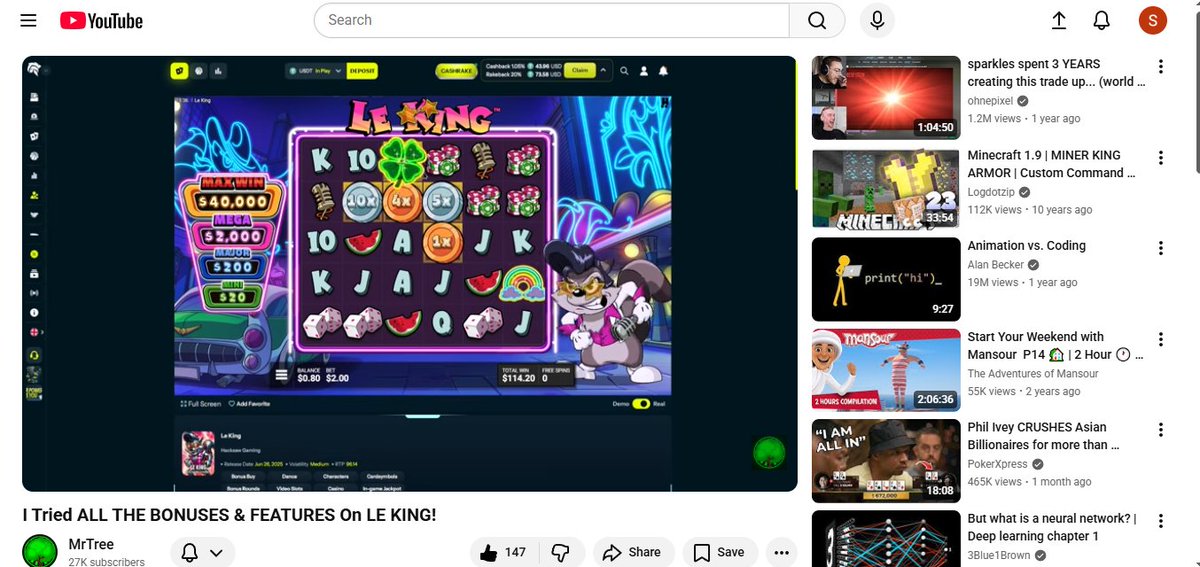Click the CASHRAKE badge in the video
This screenshot has width=1200, height=567.
pyautogui.click(x=455, y=71)
